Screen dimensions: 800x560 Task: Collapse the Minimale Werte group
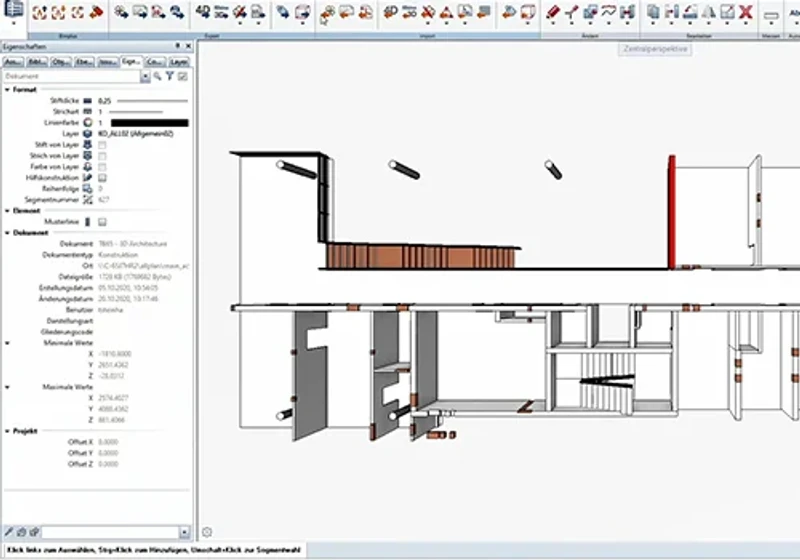(7, 343)
